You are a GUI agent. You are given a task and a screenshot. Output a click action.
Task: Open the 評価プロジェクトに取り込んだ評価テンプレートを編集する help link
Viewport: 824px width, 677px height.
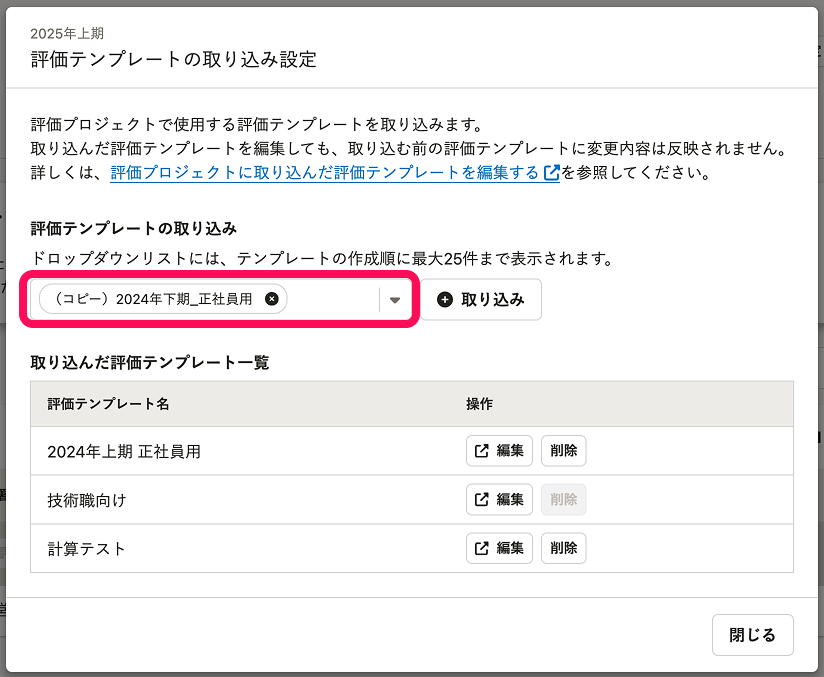point(325,173)
